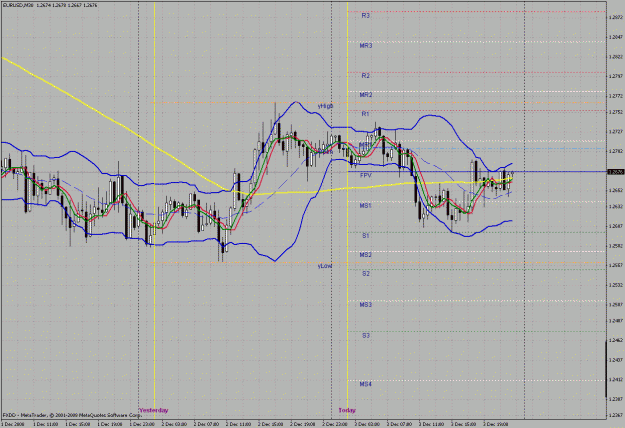Click the '3 Dec 07:00' time label
625x428 pixels.
point(399,424)
